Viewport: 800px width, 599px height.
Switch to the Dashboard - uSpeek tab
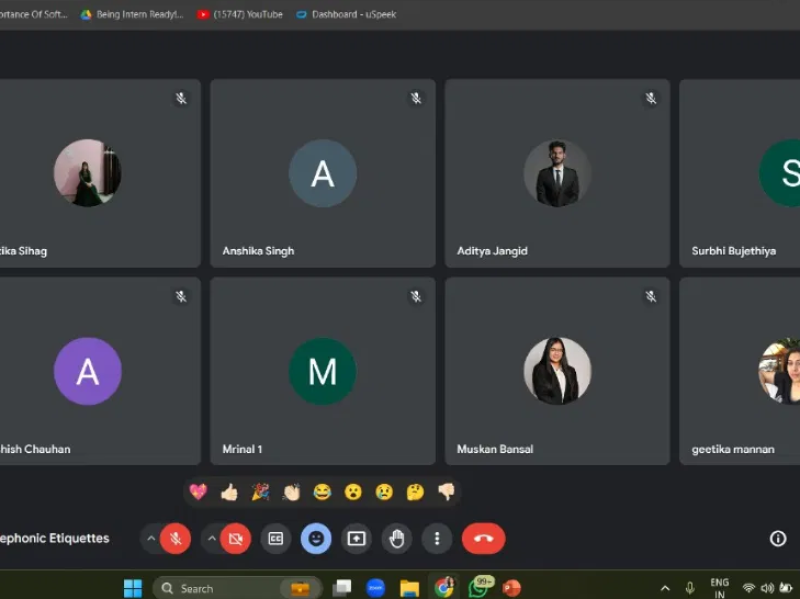coord(346,14)
